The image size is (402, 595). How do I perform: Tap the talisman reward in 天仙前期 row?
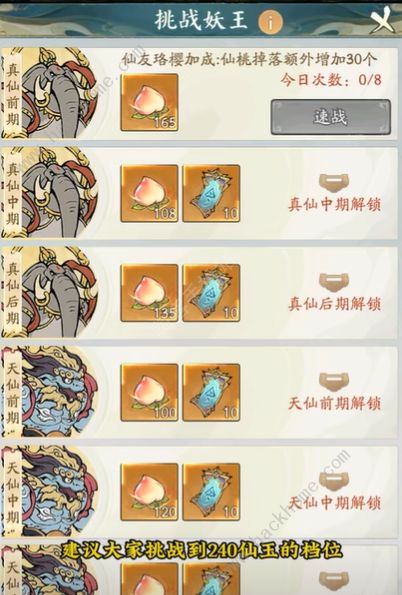[211, 392]
